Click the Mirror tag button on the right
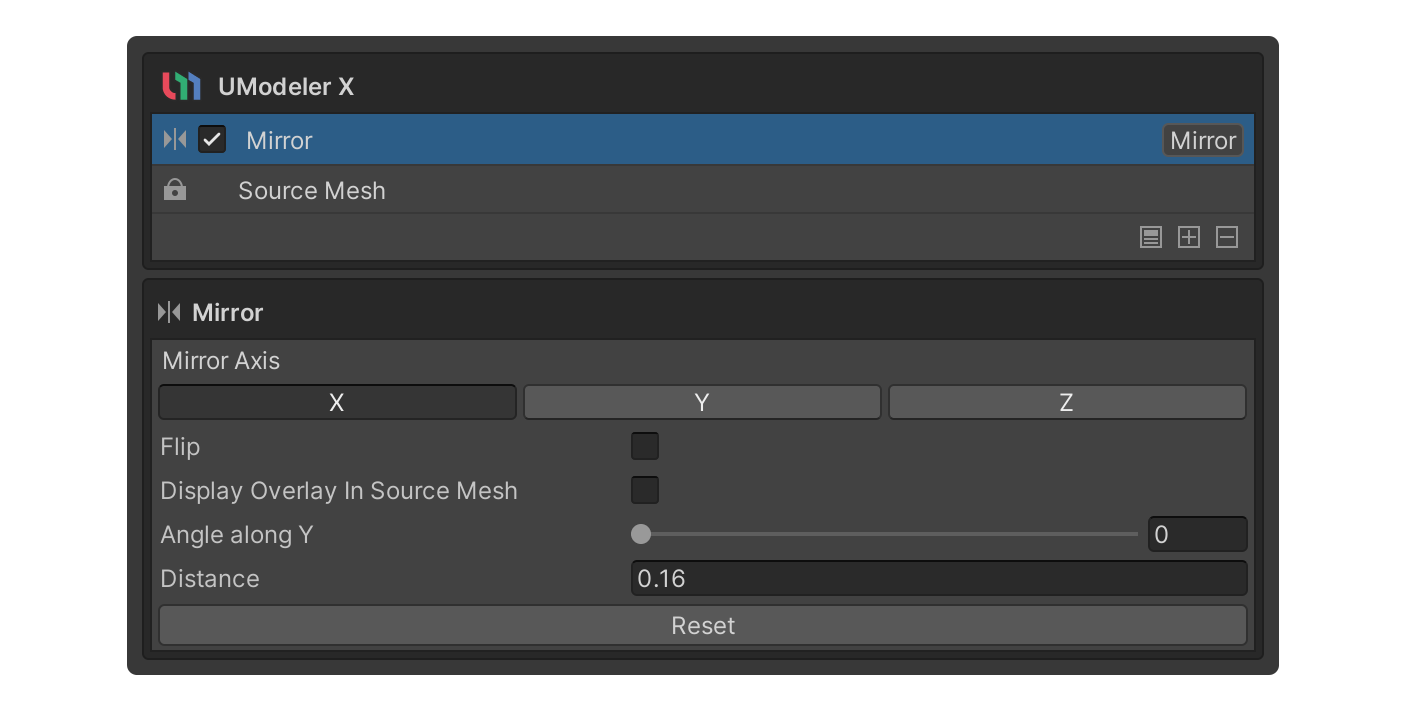Screen dimensions: 1406x711 [x=1202, y=141]
